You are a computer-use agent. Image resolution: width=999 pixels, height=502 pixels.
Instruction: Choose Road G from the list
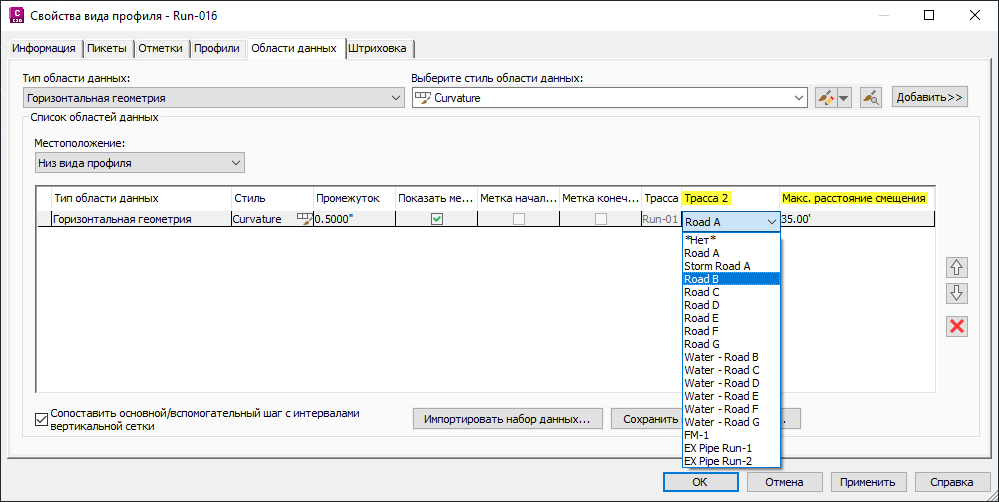[731, 344]
